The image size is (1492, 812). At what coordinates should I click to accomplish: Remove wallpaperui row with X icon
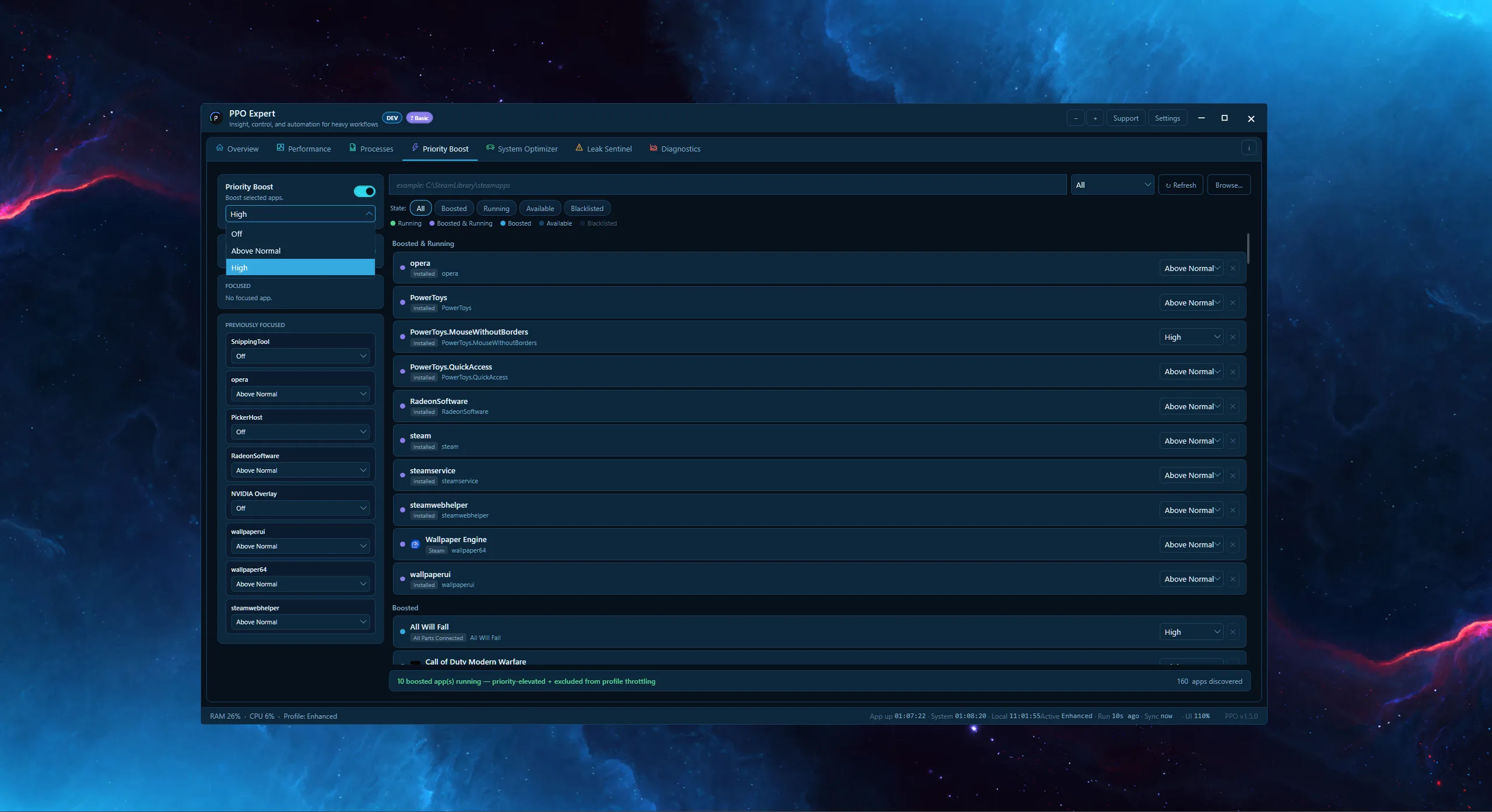click(1233, 579)
